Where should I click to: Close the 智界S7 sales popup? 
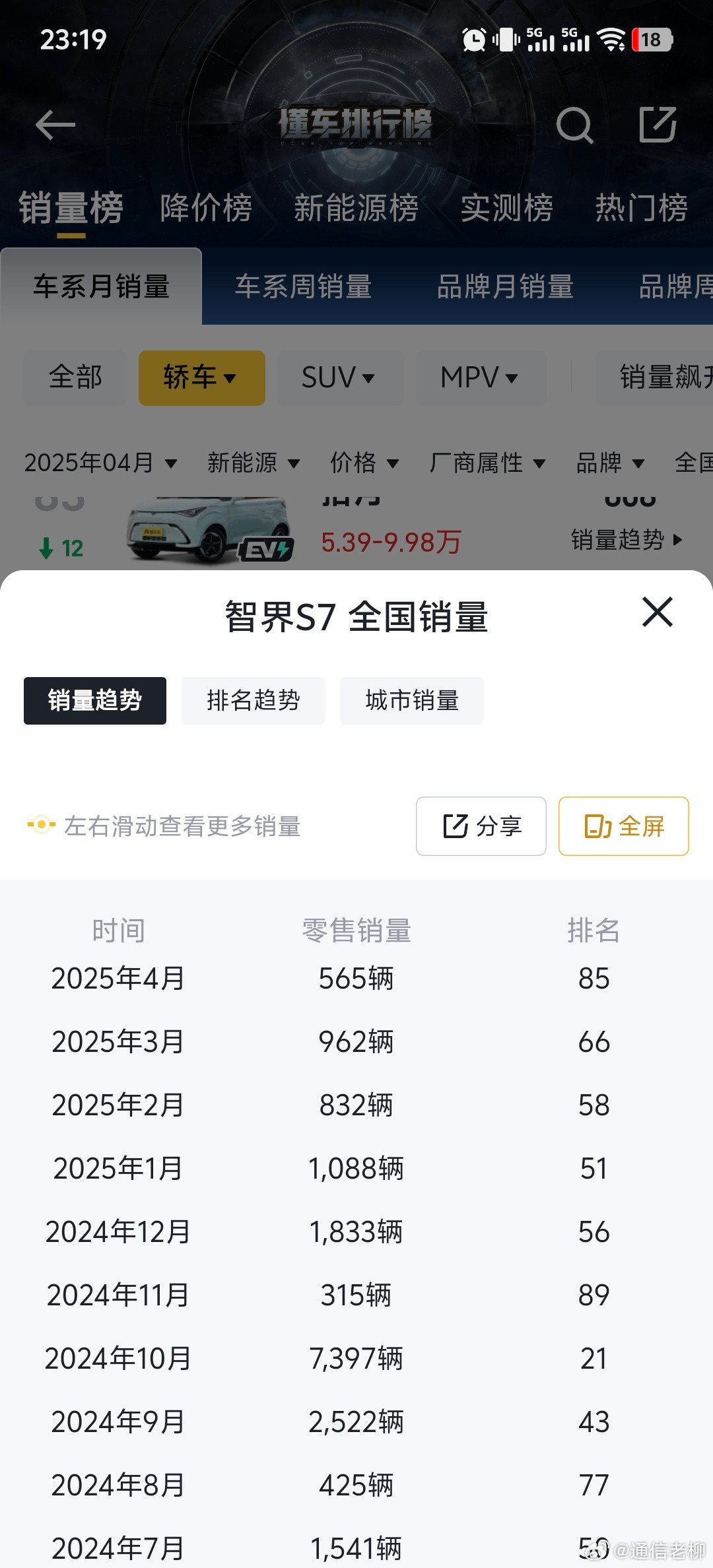pyautogui.click(x=658, y=612)
